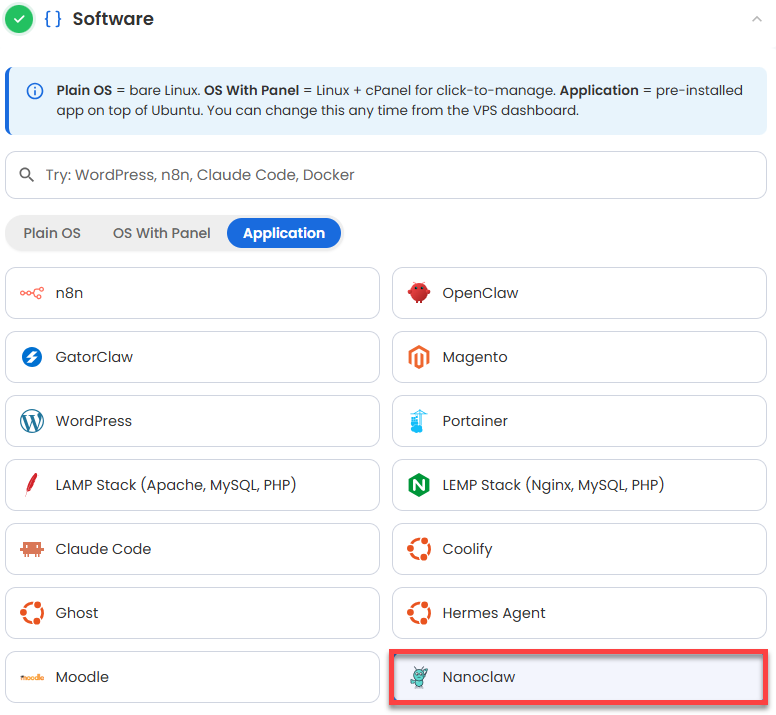776x715 pixels.
Task: Click the orange Magento logo icon
Action: point(419,357)
